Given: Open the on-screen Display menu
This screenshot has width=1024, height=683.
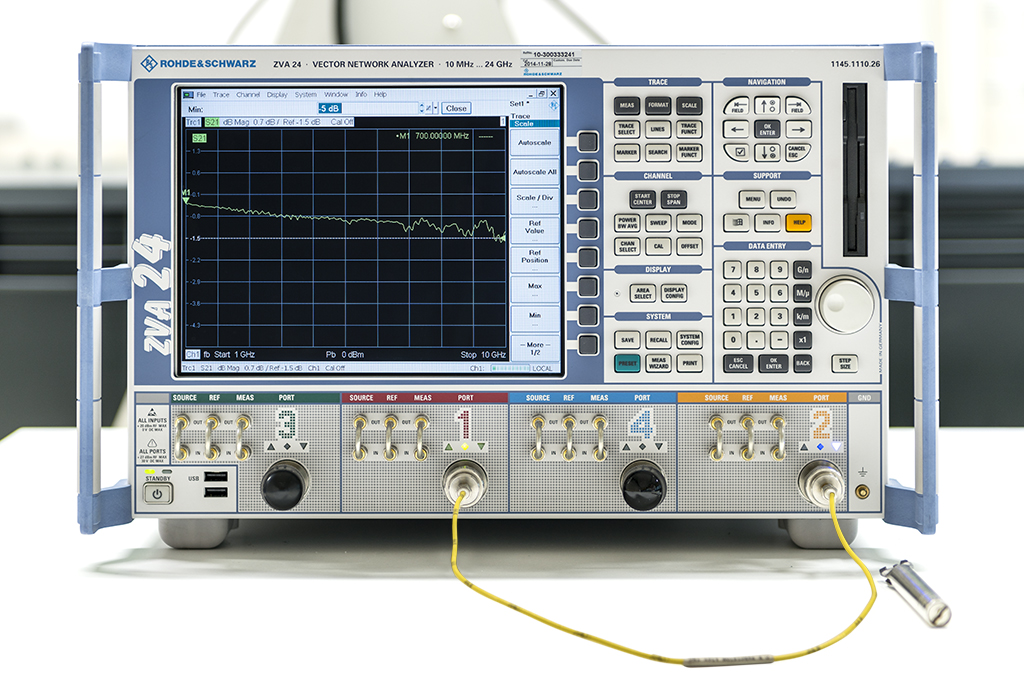Looking at the screenshot, I should 277,95.
